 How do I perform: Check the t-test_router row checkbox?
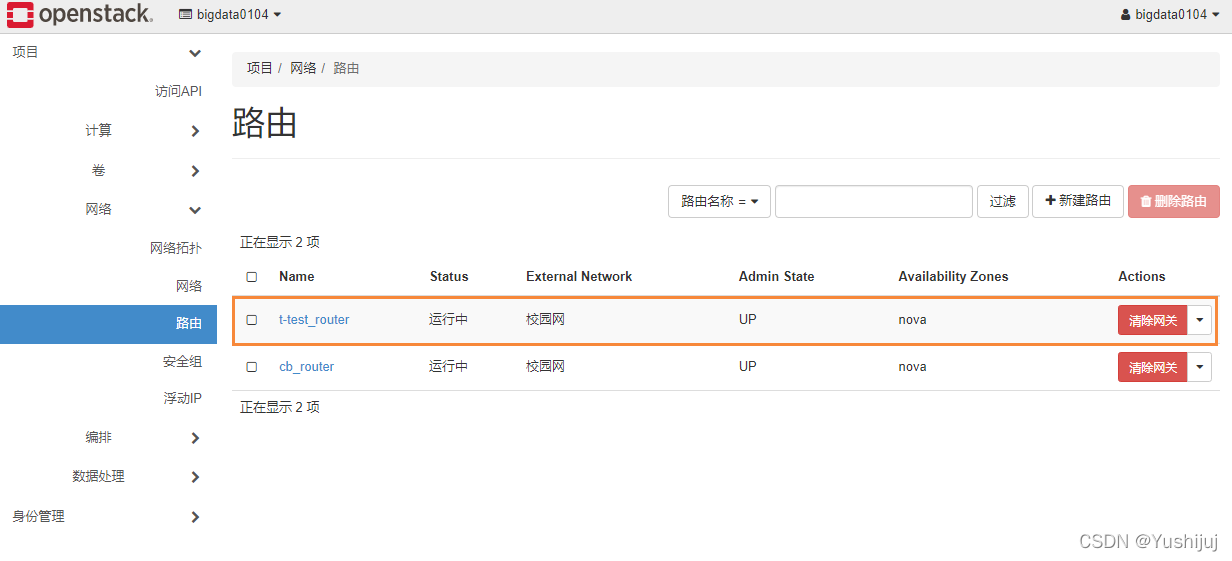tap(252, 320)
